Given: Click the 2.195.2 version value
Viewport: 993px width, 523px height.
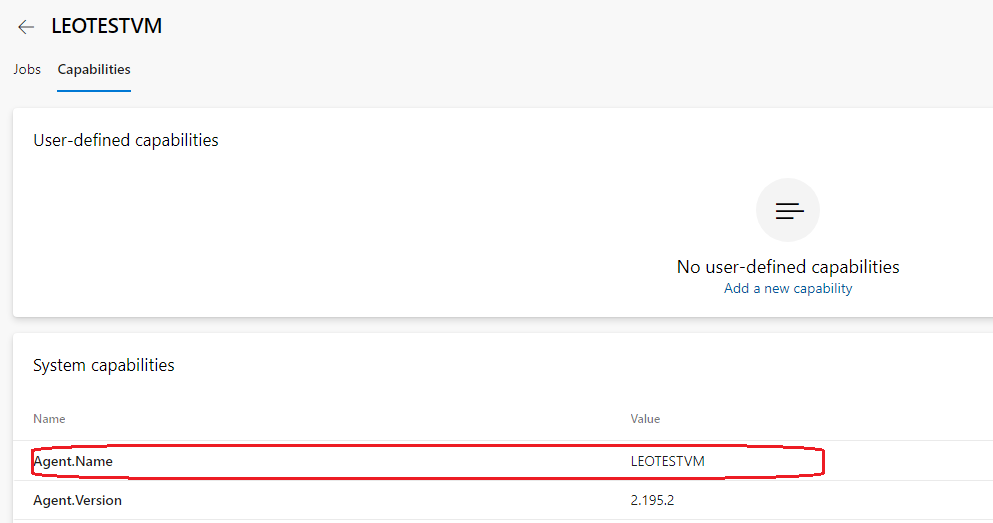Looking at the screenshot, I should click(652, 500).
